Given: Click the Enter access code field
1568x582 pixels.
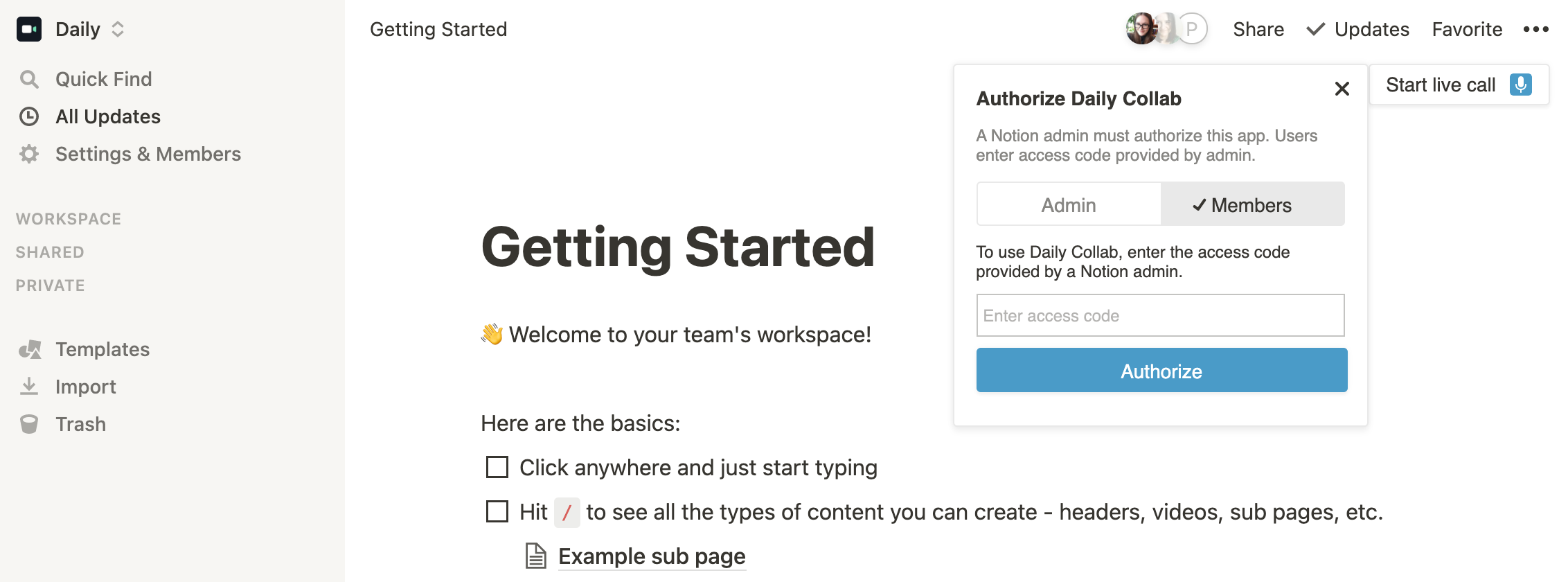Looking at the screenshot, I should (1160, 315).
